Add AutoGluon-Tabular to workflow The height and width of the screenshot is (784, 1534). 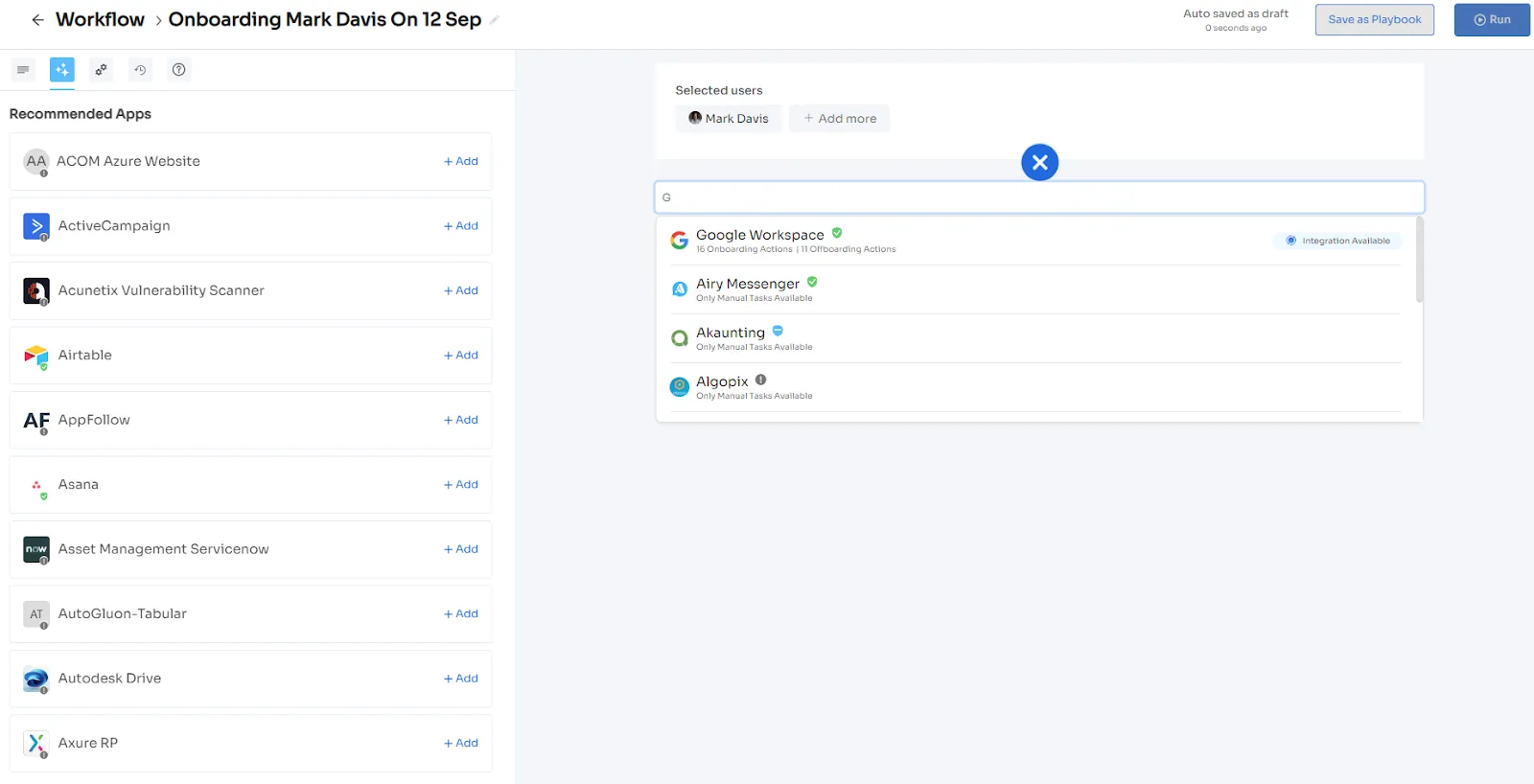pyautogui.click(x=461, y=613)
